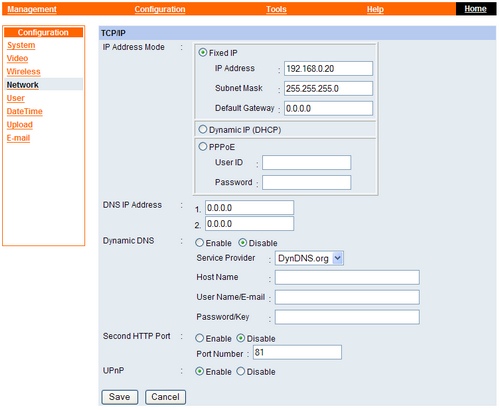This screenshot has height=410, width=500.
Task: Open the Tools menu
Action: click(276, 9)
